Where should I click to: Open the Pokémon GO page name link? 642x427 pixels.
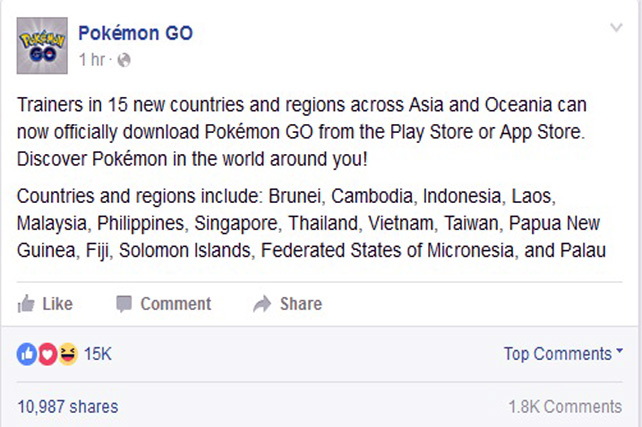point(136,33)
